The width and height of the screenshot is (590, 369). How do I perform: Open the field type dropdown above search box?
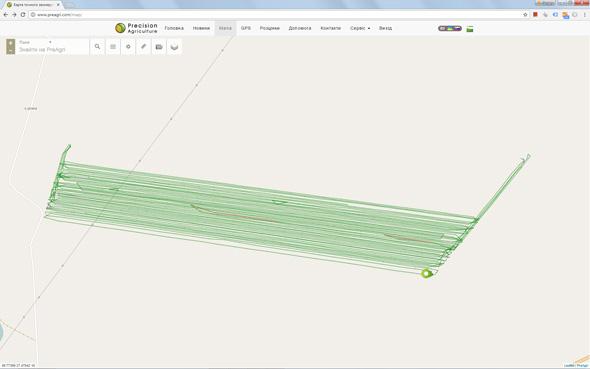point(35,42)
